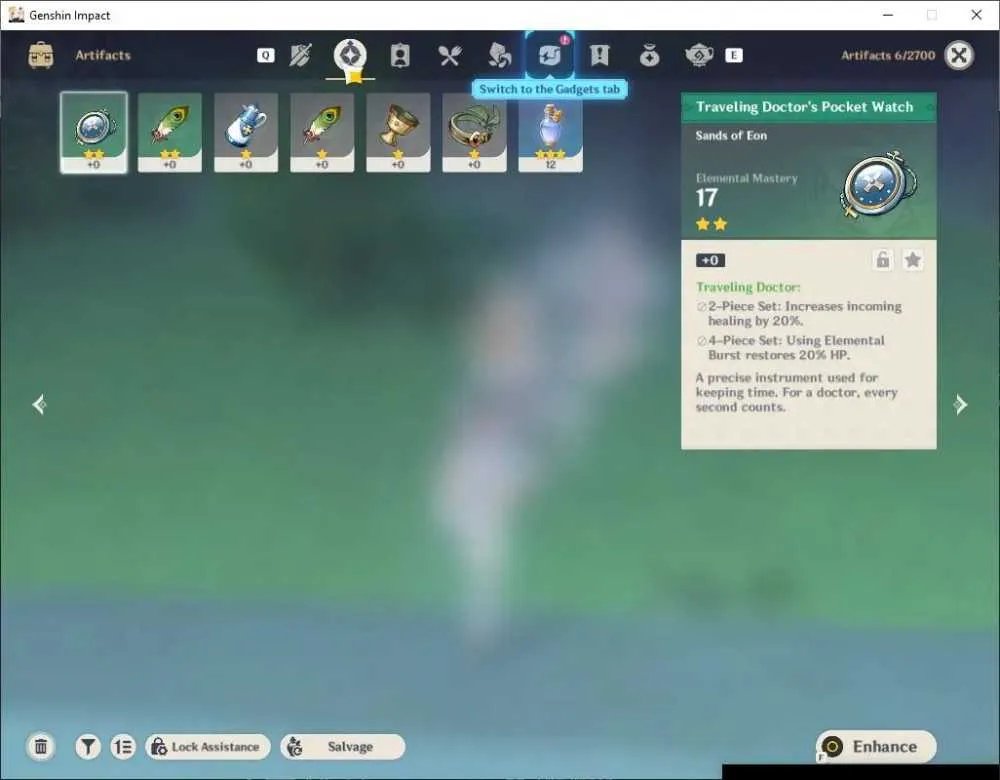
Task: Select the Artifacts tab icon
Action: coord(349,55)
